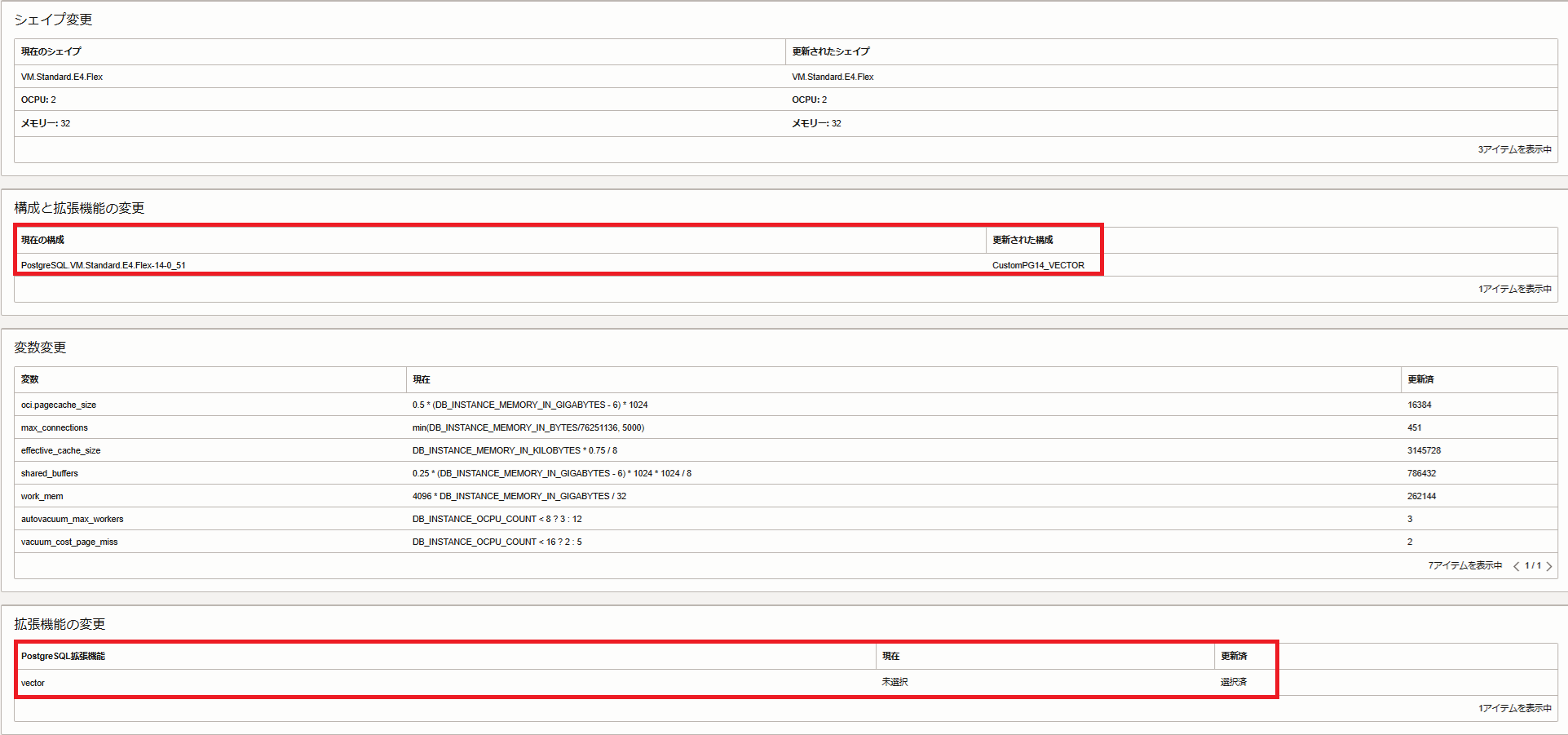Select the vacuum_cost_page_miss variable name
The image size is (1568, 735).
[x=69, y=542]
